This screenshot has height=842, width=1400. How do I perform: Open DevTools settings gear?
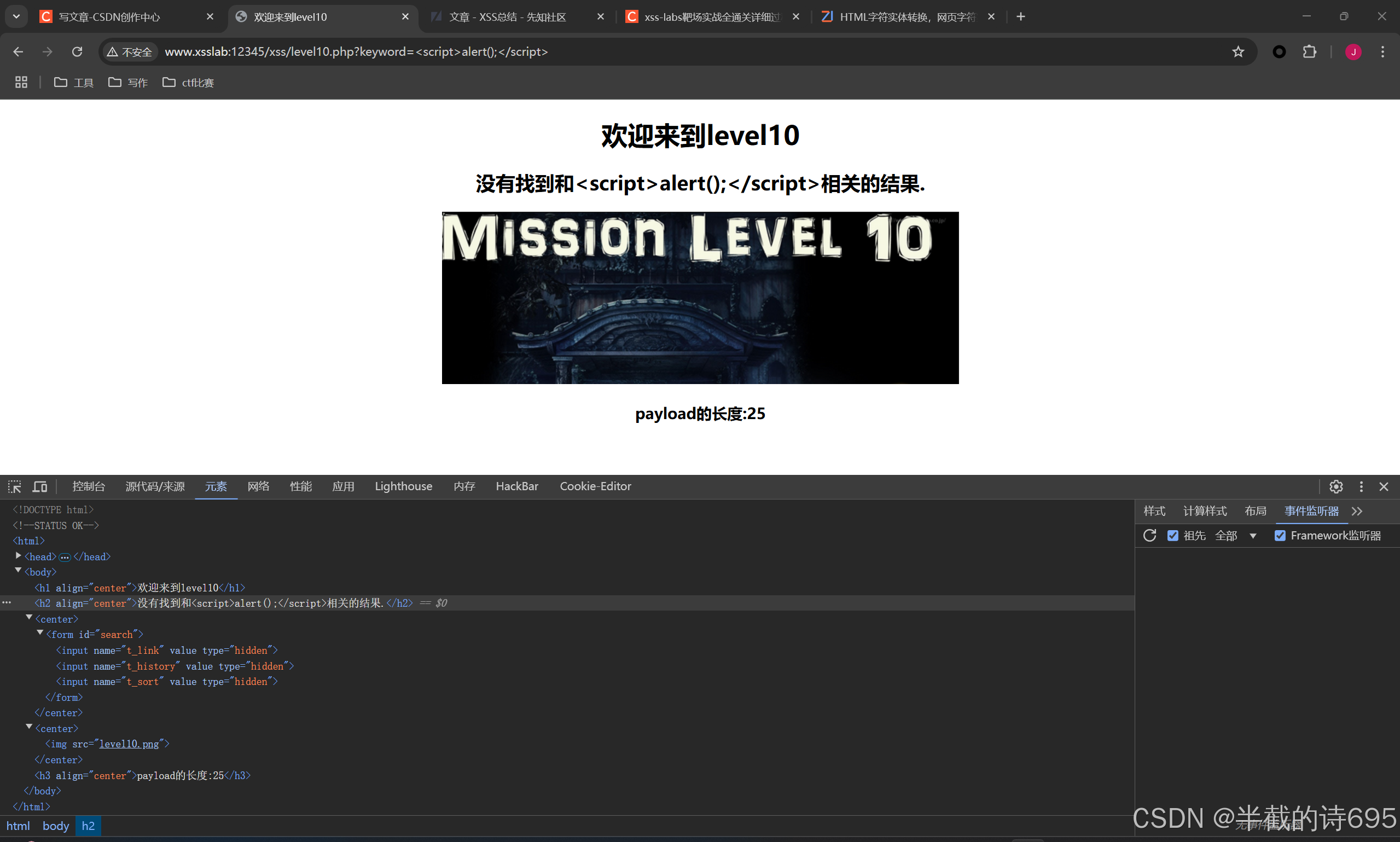coord(1336,486)
